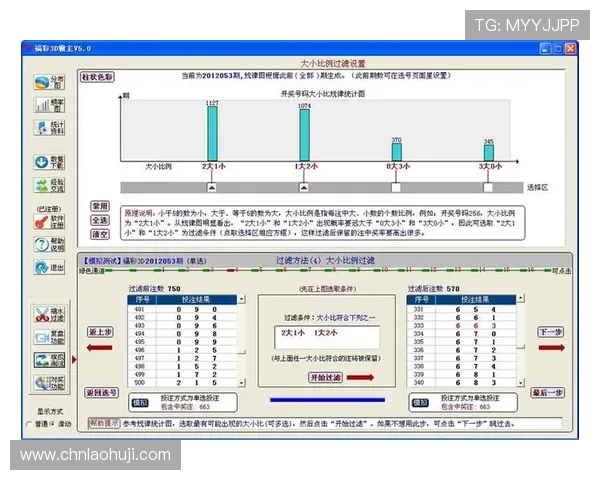The width and height of the screenshot is (600, 480).
Task: Select the 对奖功能 prize check icon
Action: pos(50,382)
